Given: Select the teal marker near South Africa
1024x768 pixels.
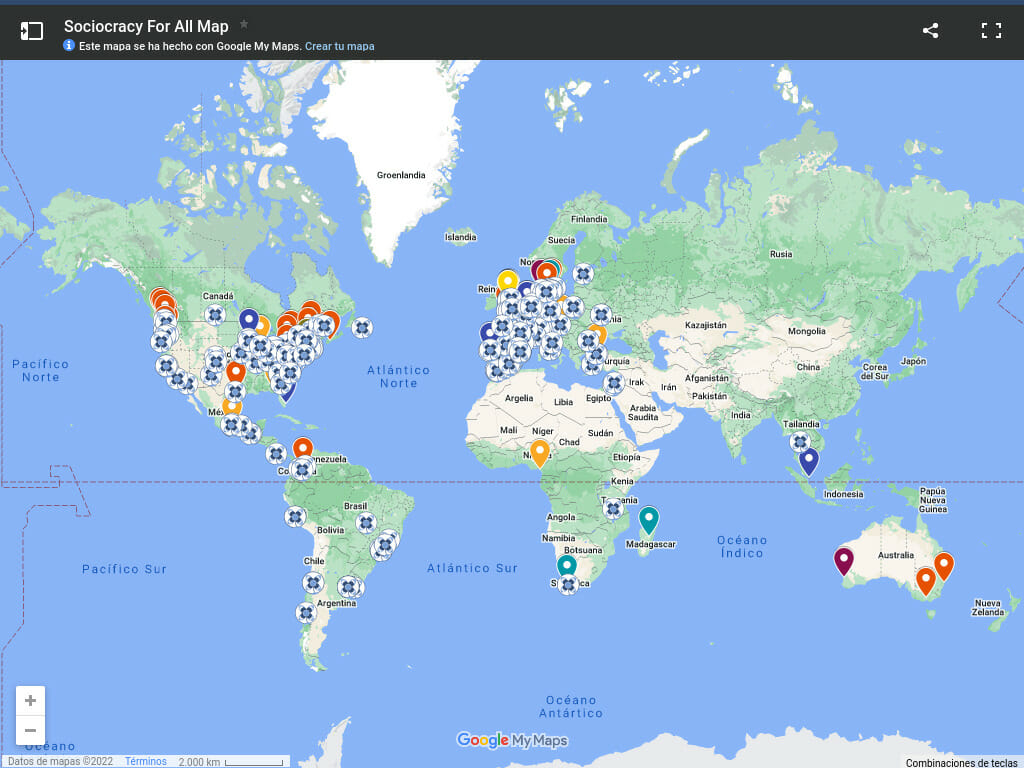Looking at the screenshot, I should coord(567,565).
